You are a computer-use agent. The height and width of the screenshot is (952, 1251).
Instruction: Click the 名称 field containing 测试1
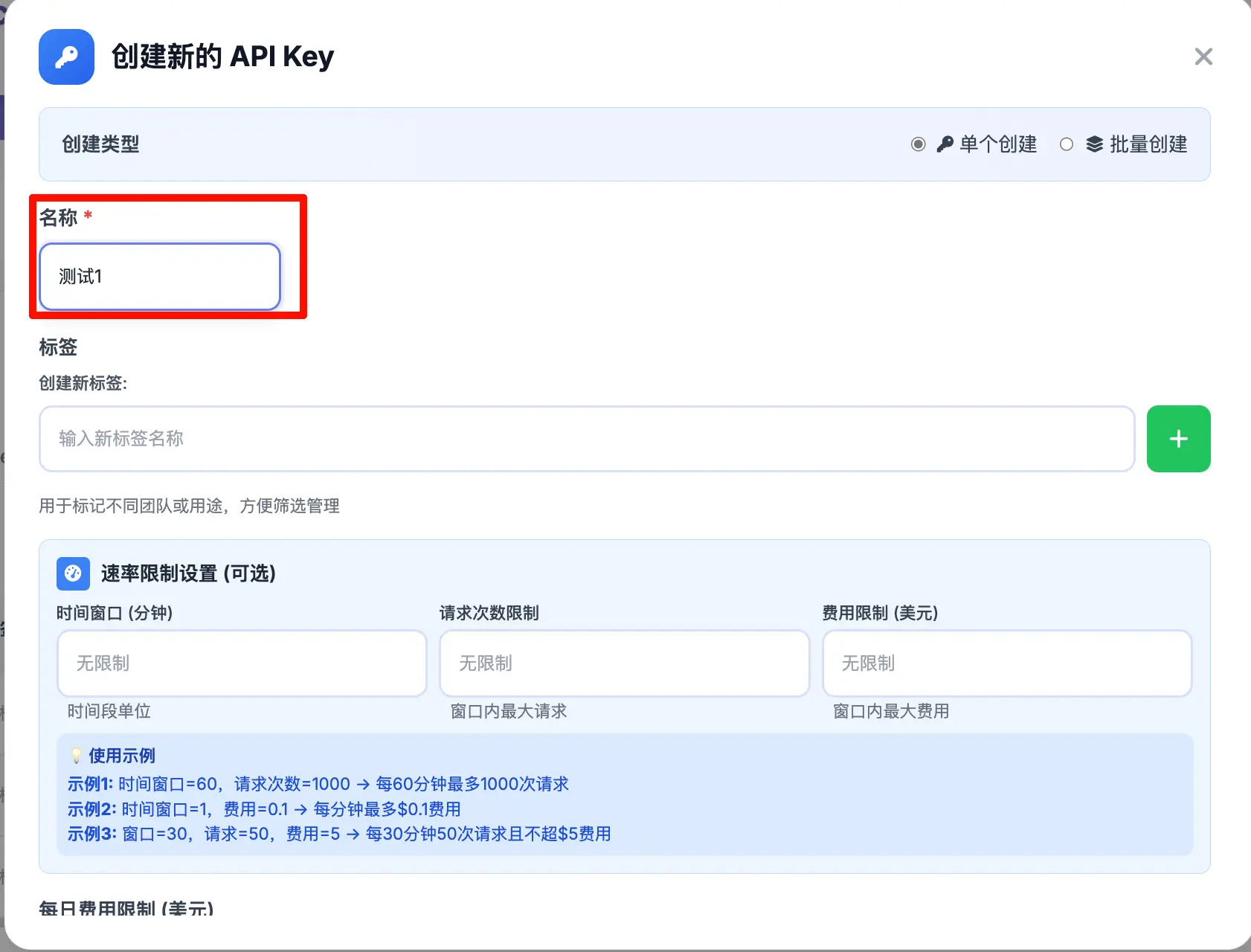(159, 277)
